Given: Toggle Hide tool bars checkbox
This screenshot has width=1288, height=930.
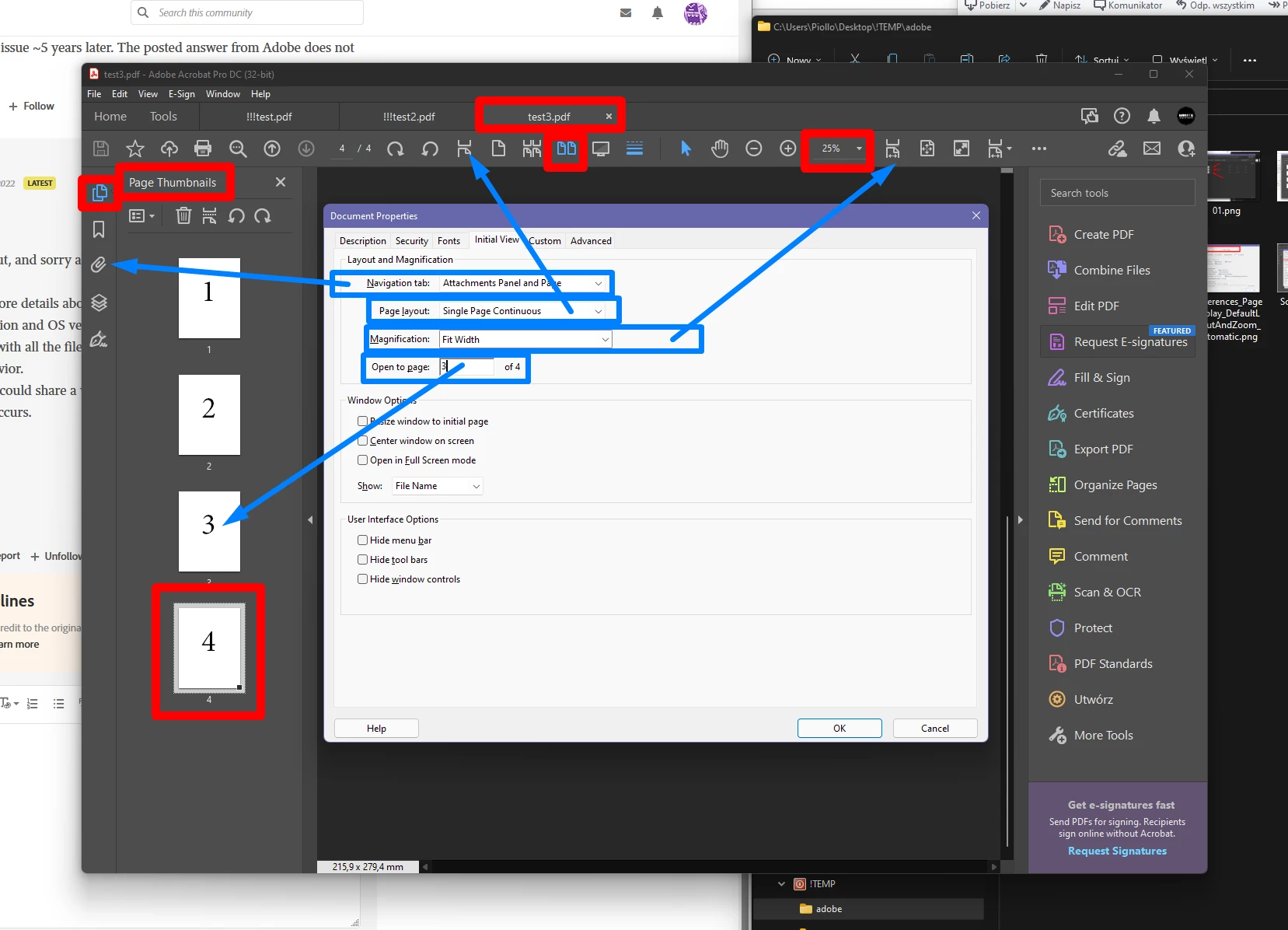Looking at the screenshot, I should pyautogui.click(x=362, y=560).
